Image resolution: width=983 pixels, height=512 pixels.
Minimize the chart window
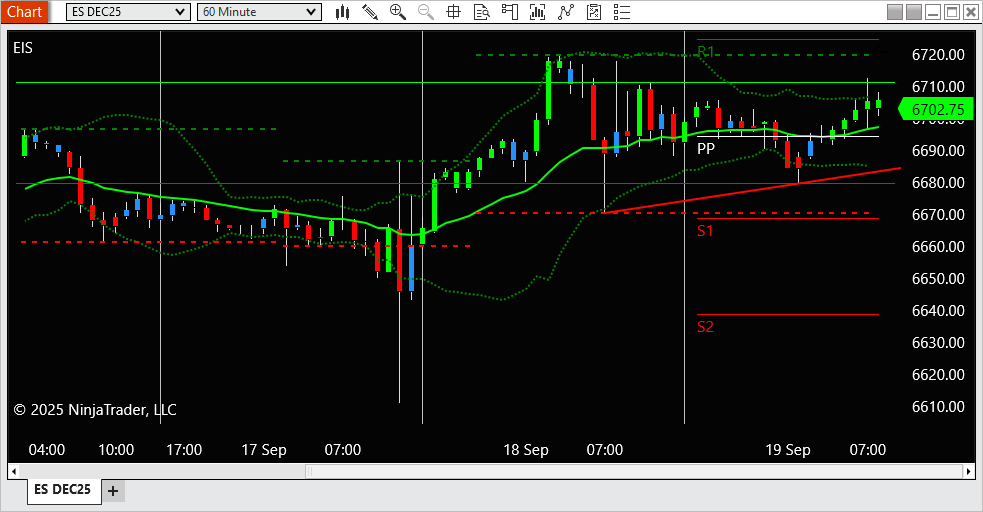[x=933, y=12]
